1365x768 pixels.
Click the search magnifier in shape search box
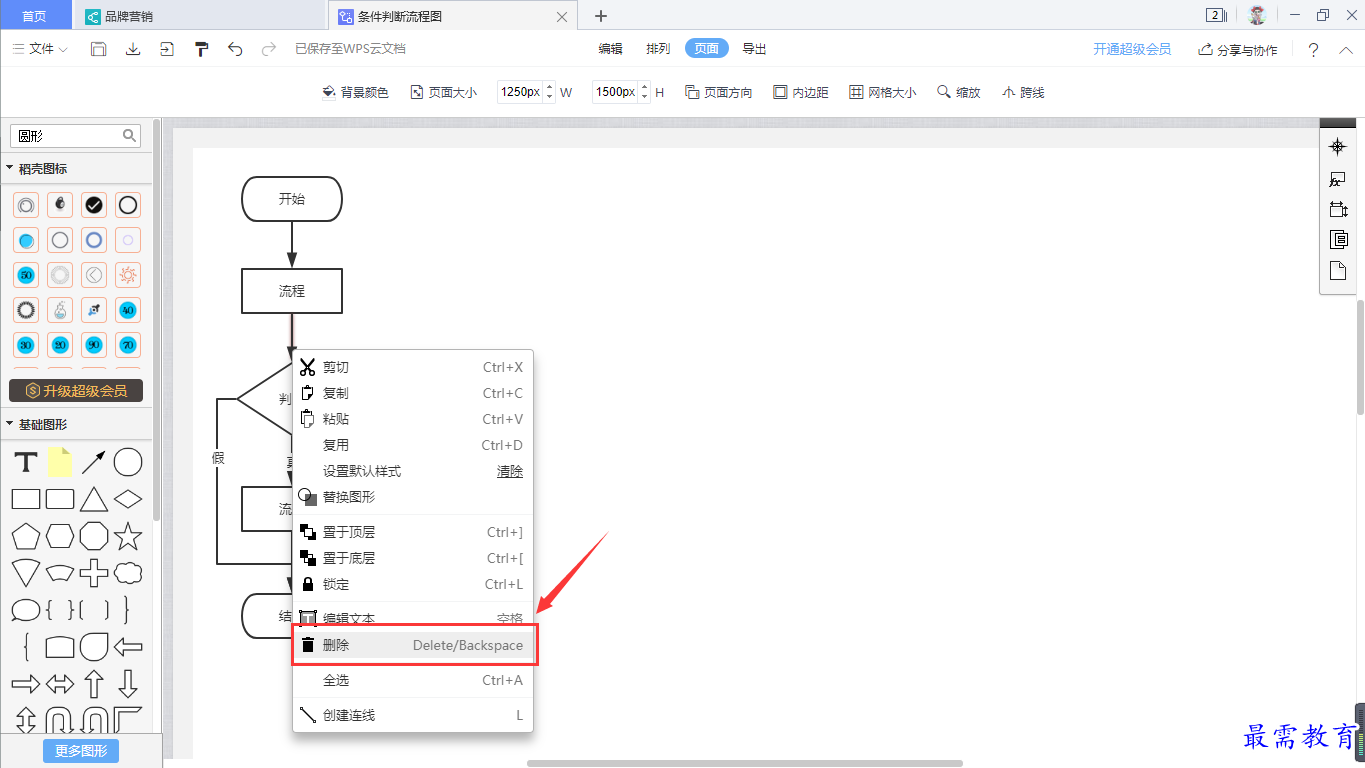click(x=130, y=135)
